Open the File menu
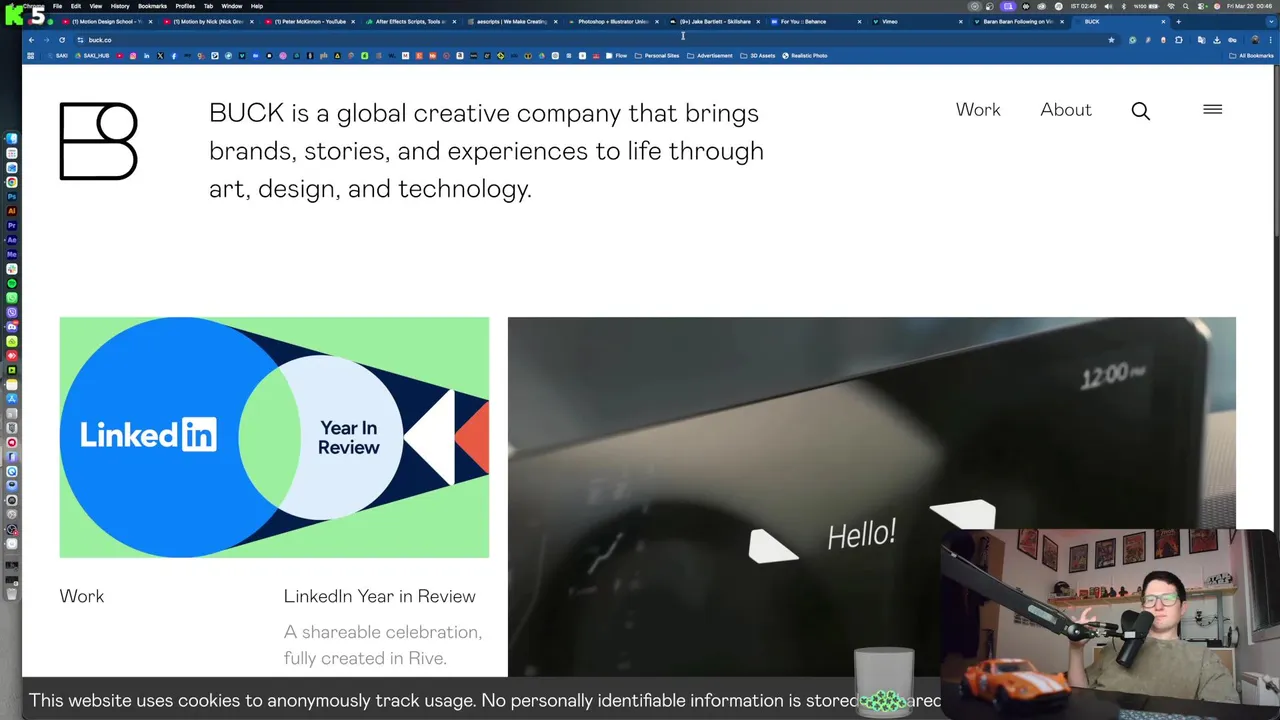Image resolution: width=1280 pixels, height=720 pixels. pyautogui.click(x=57, y=6)
